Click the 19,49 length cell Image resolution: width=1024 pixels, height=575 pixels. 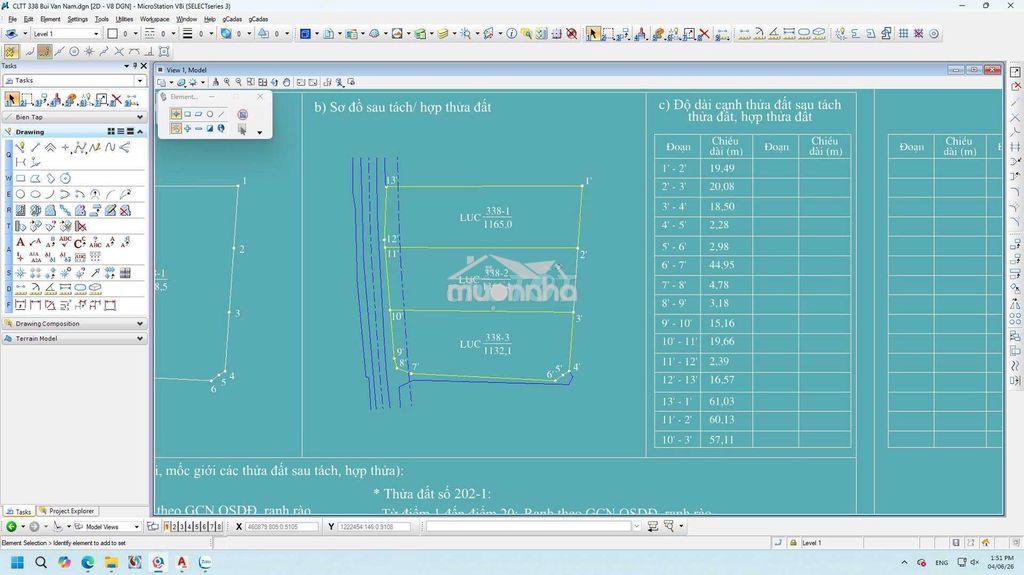point(726,168)
